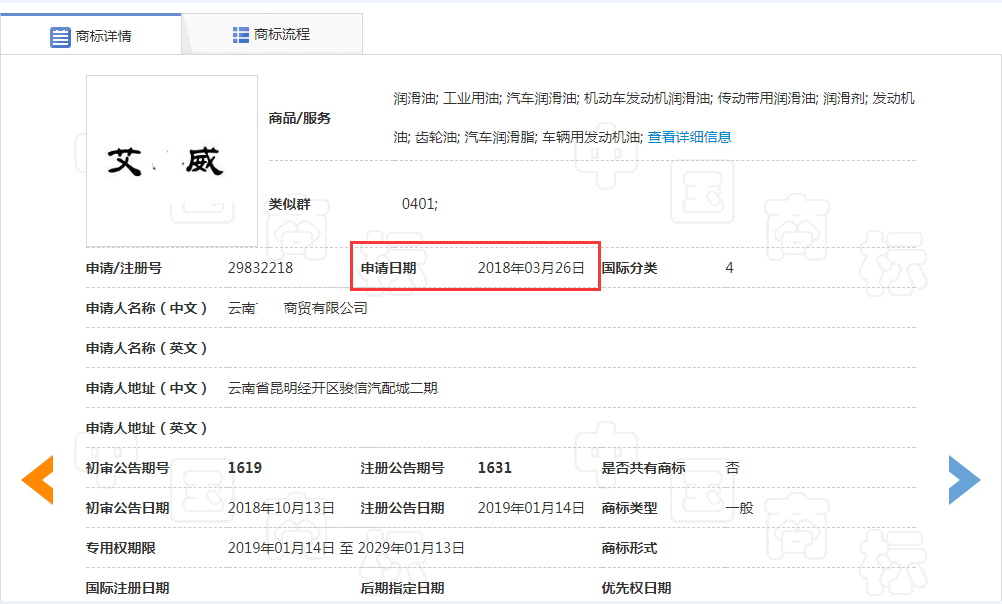Viewport: 1002px width, 604px height.
Task: Click the 优先权日期 label
Action: [636, 588]
